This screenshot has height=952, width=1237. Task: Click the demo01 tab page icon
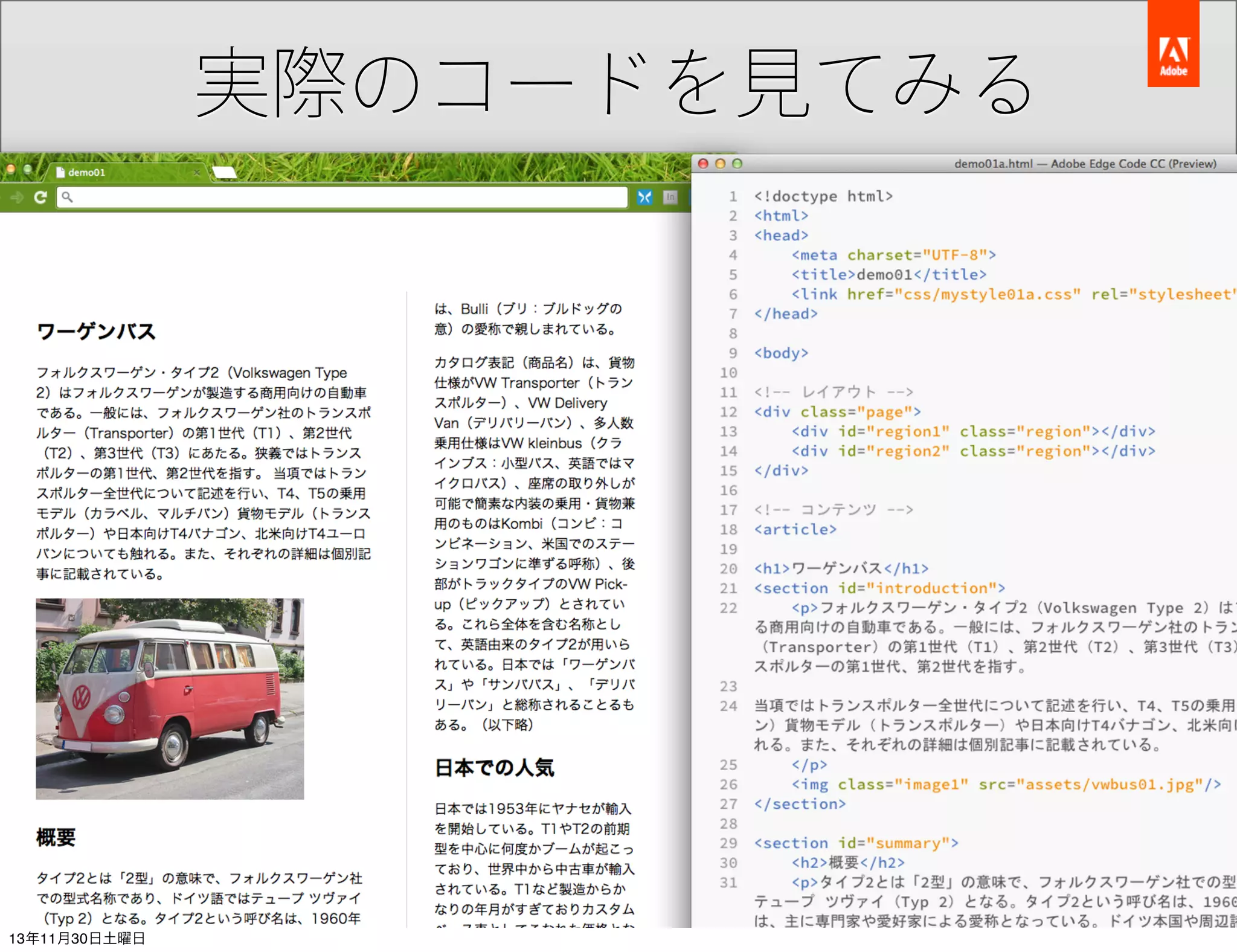click(x=60, y=173)
